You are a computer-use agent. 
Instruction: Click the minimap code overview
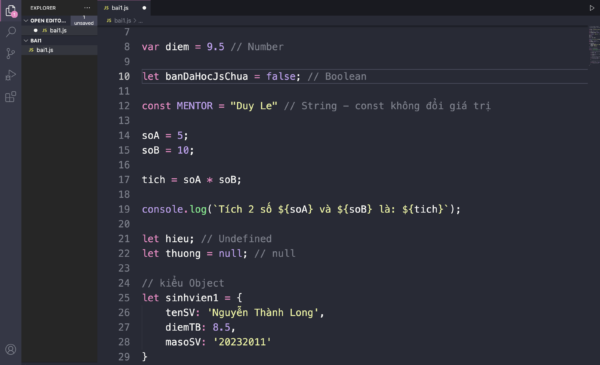click(594, 45)
